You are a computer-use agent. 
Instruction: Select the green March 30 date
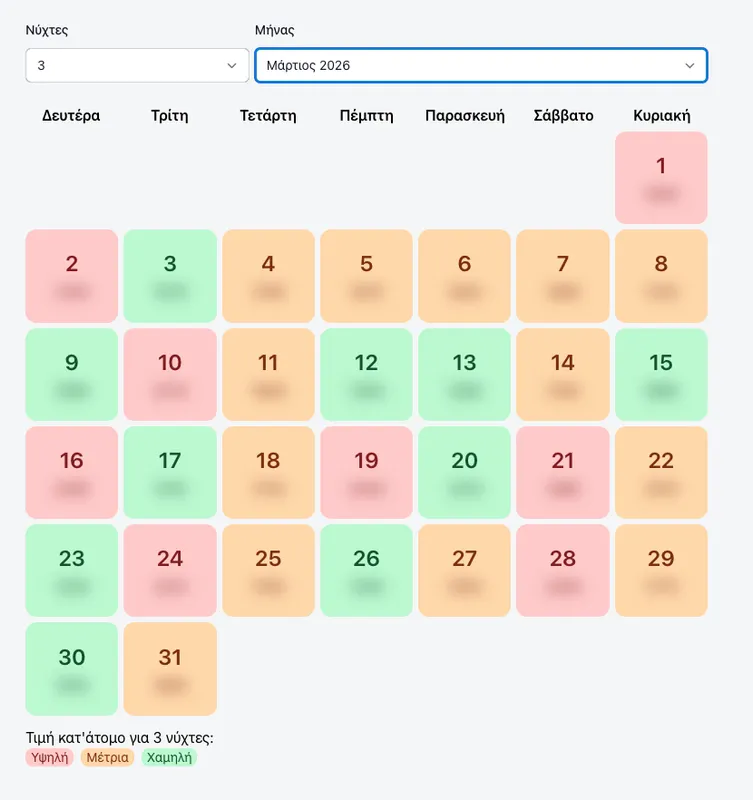71,668
